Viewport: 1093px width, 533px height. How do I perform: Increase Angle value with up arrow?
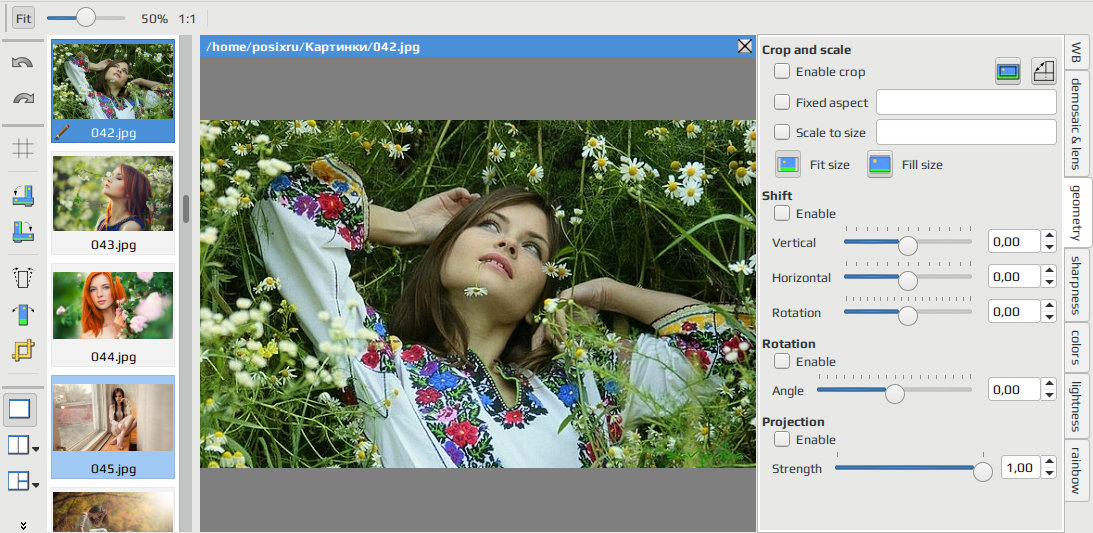tap(1049, 384)
